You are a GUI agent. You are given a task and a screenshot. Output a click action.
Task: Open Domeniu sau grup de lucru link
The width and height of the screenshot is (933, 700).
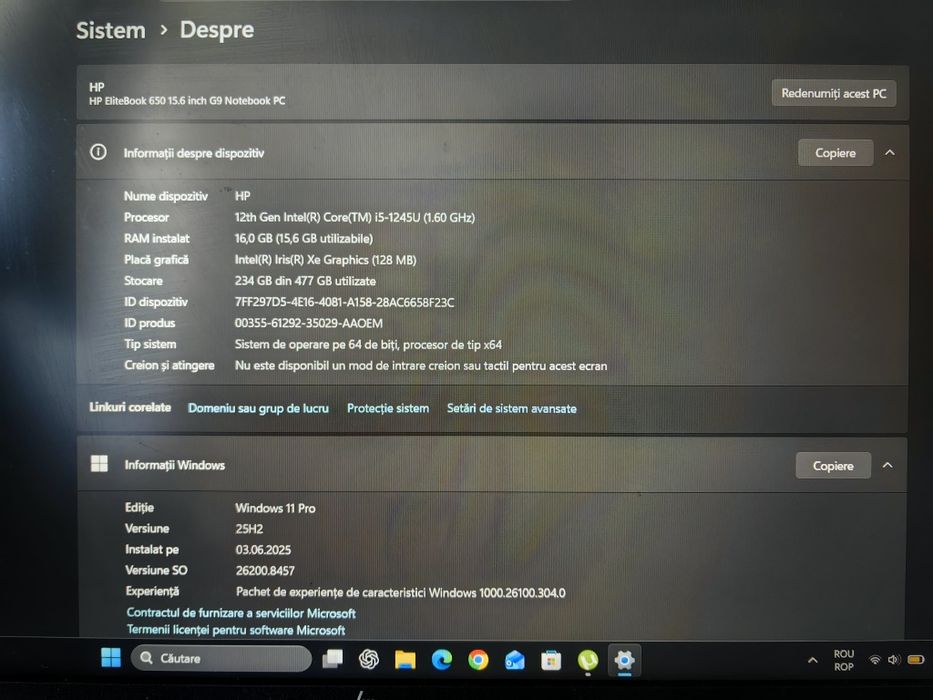pos(258,408)
